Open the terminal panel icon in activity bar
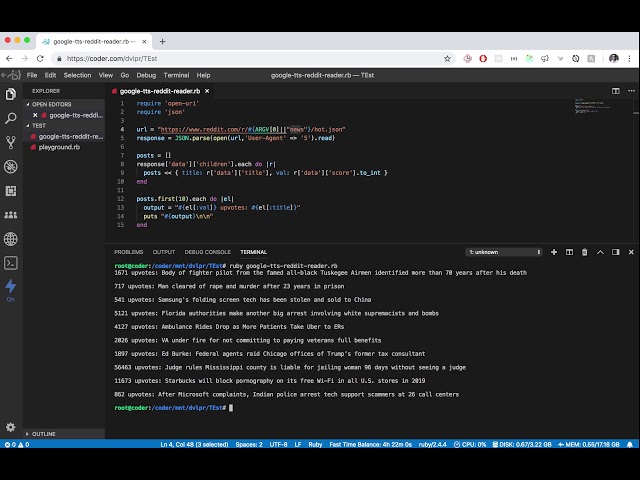This screenshot has width=640, height=480. [11, 263]
